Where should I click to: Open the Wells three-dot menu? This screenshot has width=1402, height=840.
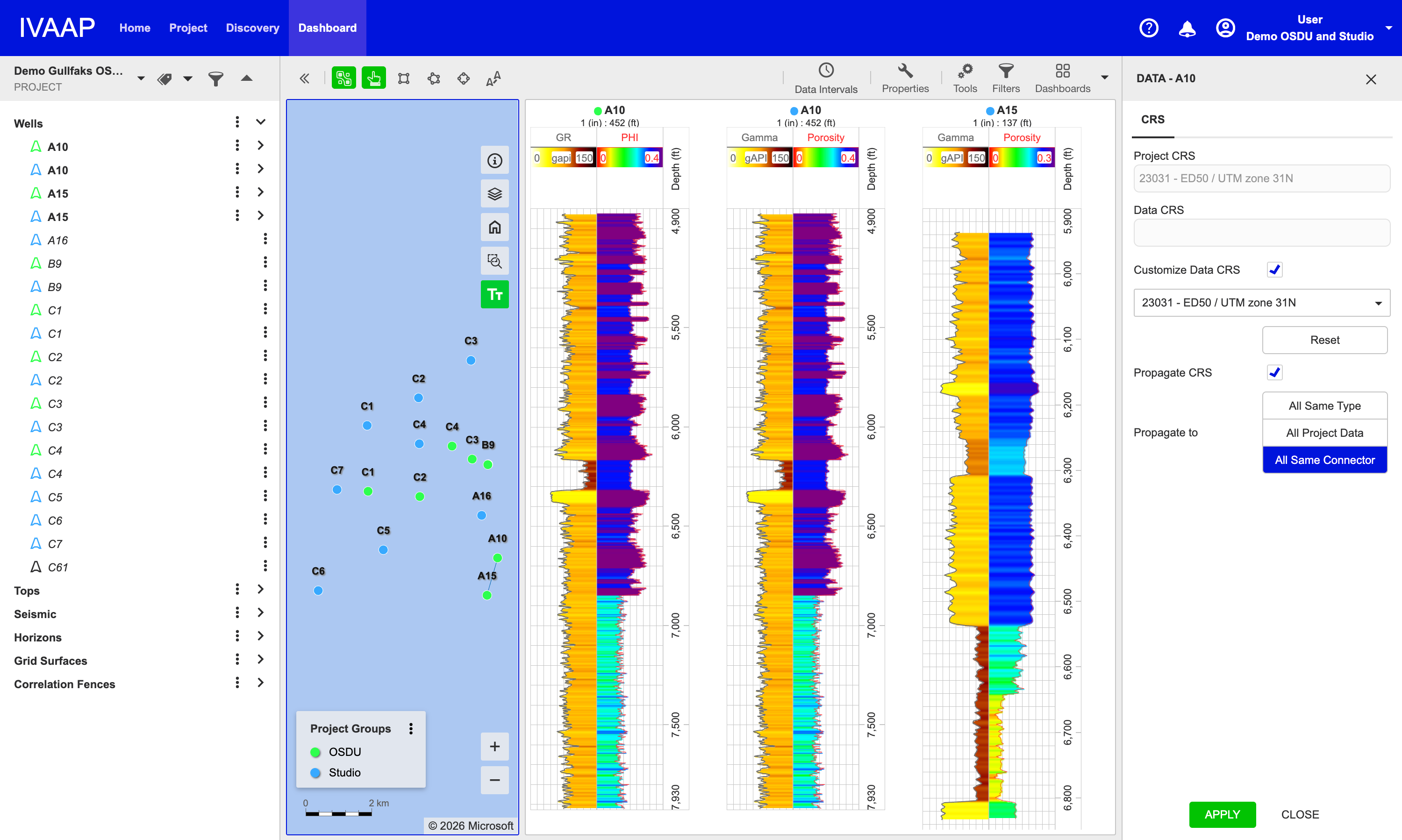pos(237,122)
